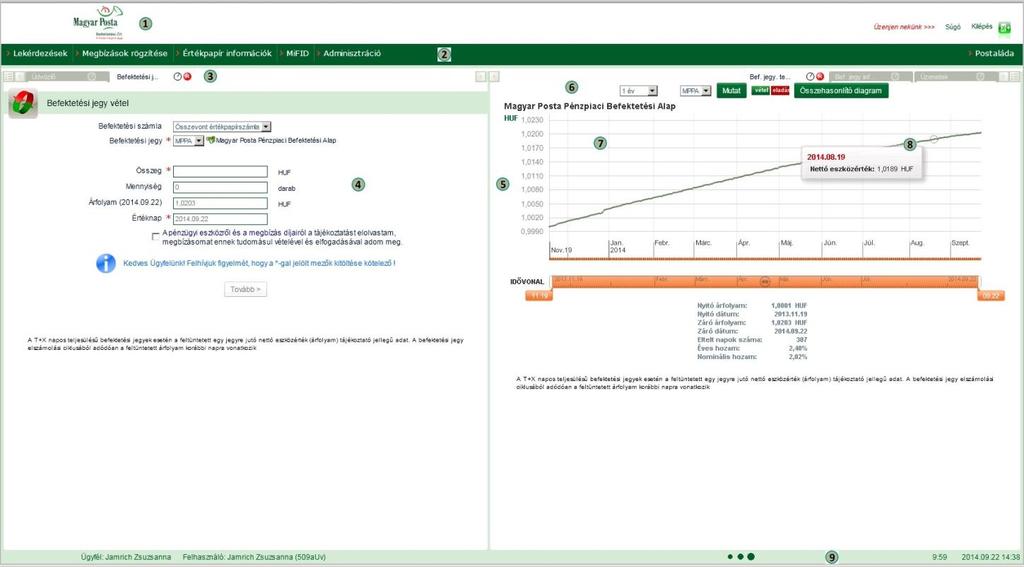1024x567 pixels.
Task: Click the chart data point marker on the line
Action: coord(934,139)
